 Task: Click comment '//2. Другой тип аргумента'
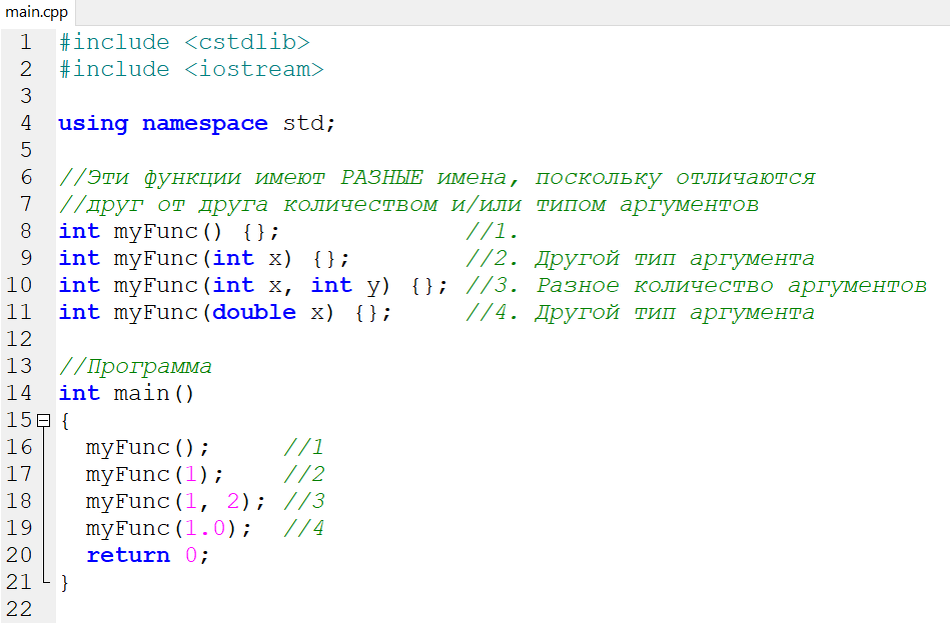click(x=640, y=259)
